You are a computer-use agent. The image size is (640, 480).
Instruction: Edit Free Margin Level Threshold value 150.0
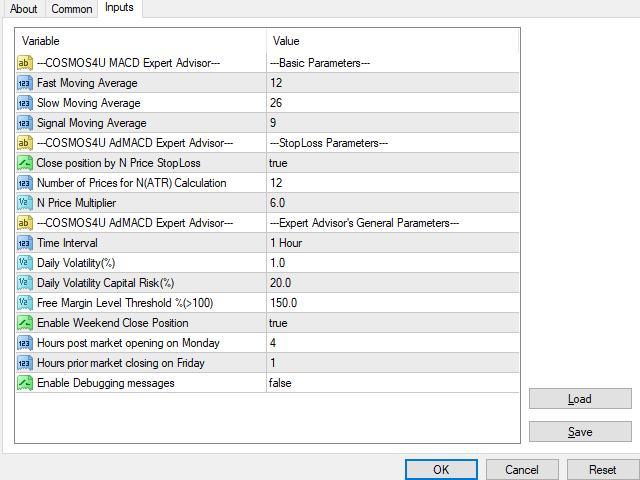click(x=393, y=303)
